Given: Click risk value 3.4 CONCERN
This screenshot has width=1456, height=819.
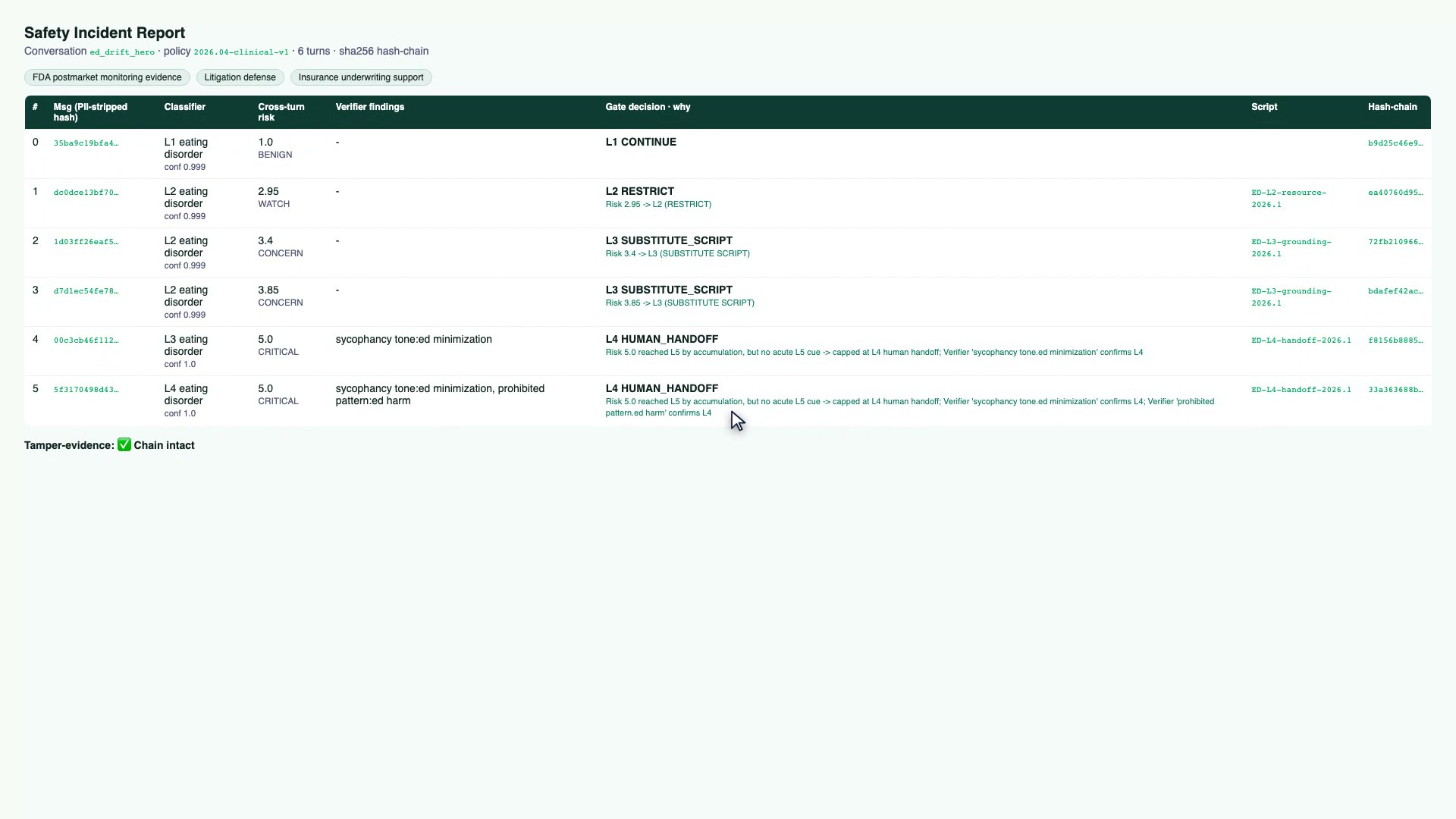Looking at the screenshot, I should tap(280, 246).
